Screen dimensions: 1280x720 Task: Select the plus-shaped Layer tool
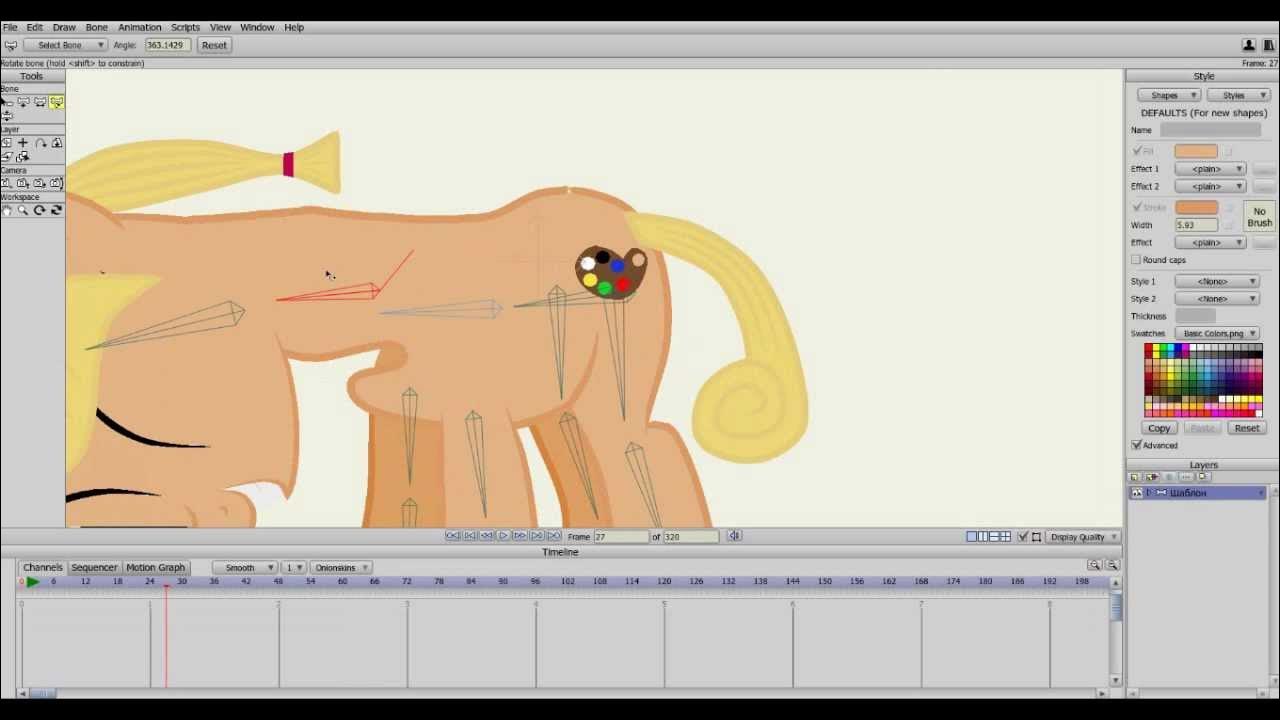[x=23, y=143]
